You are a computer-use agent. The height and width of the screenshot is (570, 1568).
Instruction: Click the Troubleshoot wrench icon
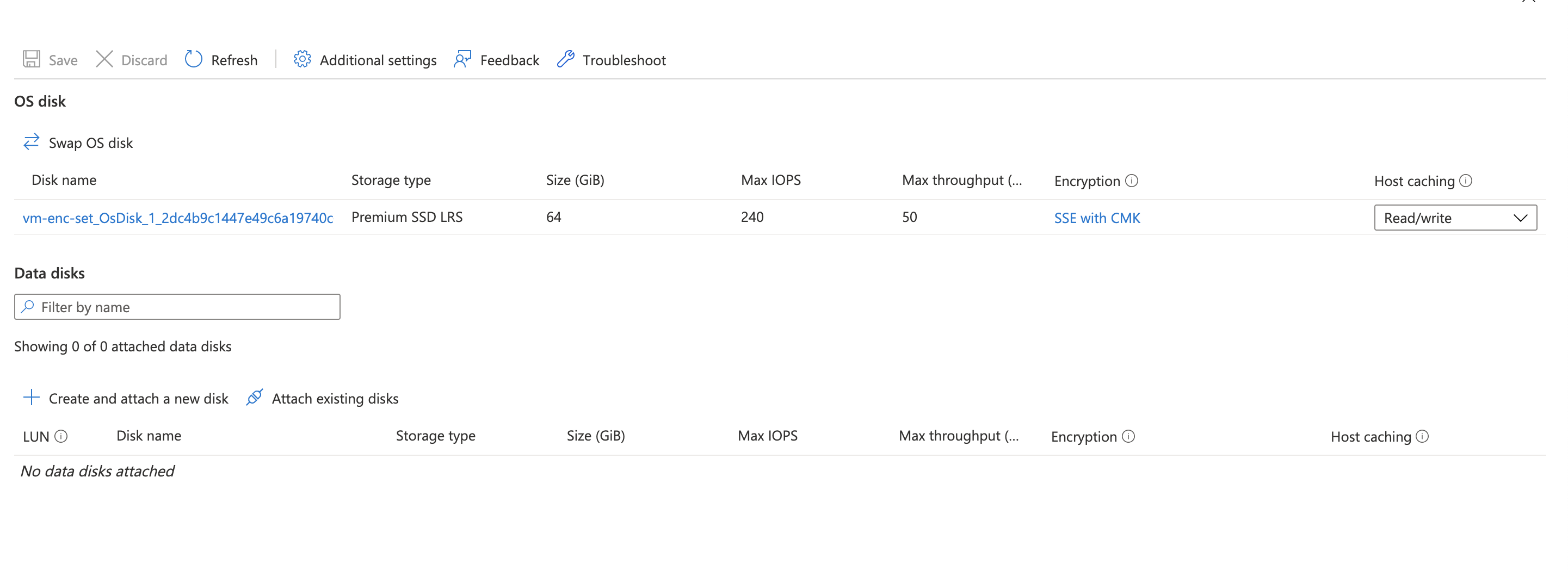tap(566, 60)
